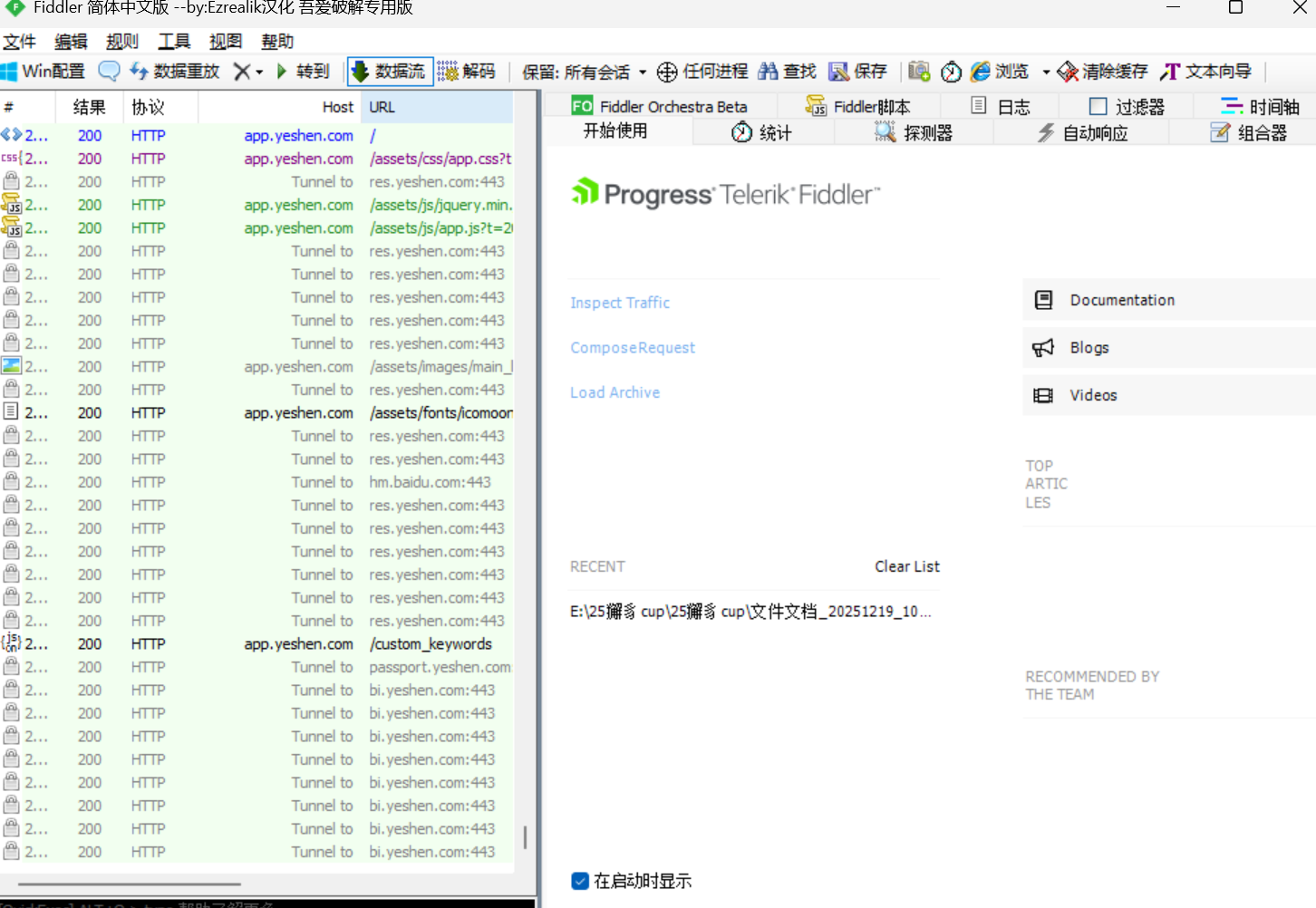The width and height of the screenshot is (1316, 908).
Task: Select the session with URL hm.baidu.com:443
Action: 256,482
